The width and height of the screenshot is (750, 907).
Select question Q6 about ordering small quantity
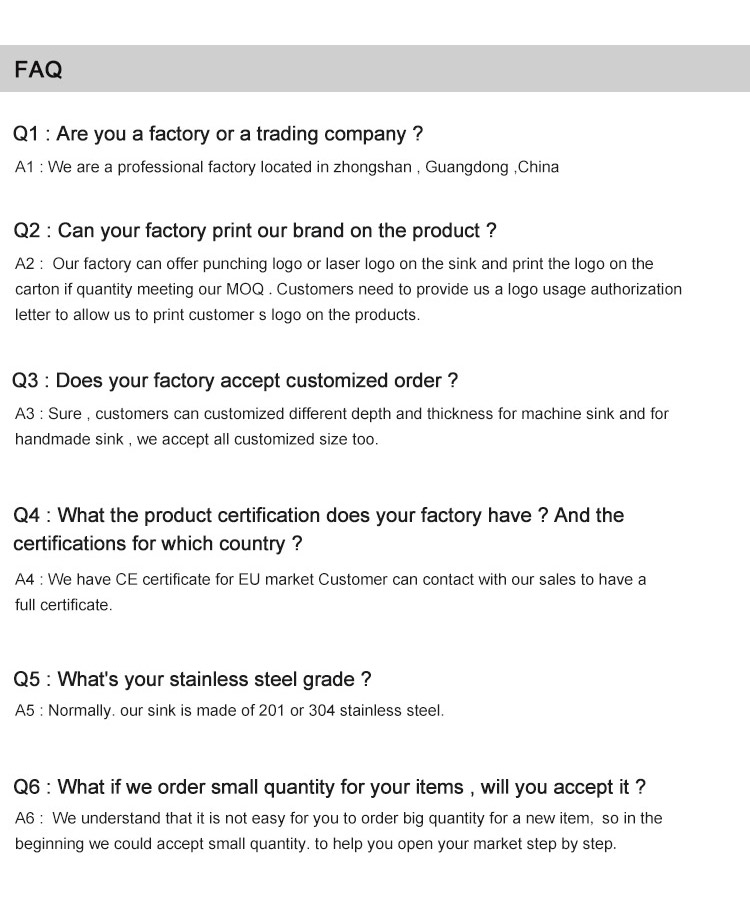pos(329,787)
